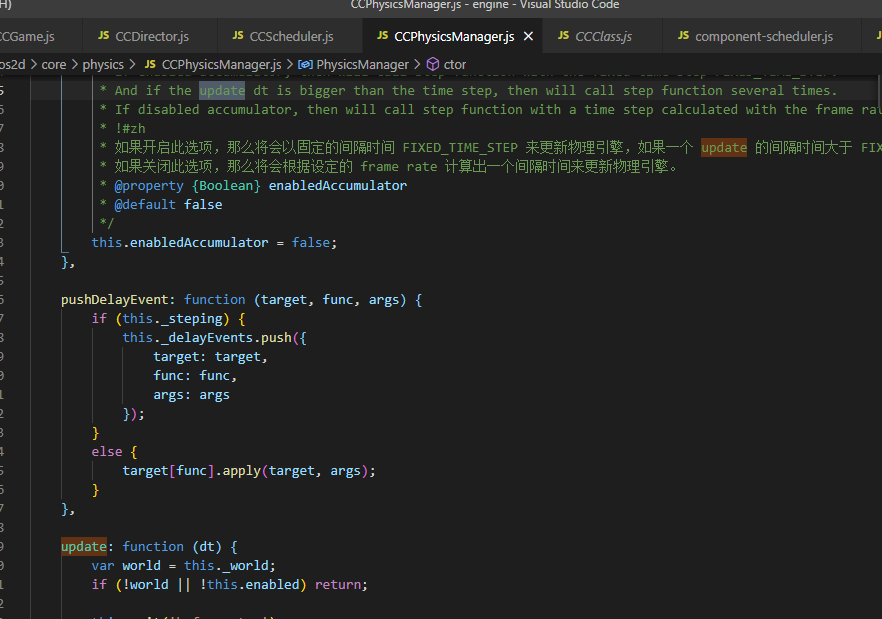Open the core breadcrumb folder
882x619 pixels.
click(53, 65)
